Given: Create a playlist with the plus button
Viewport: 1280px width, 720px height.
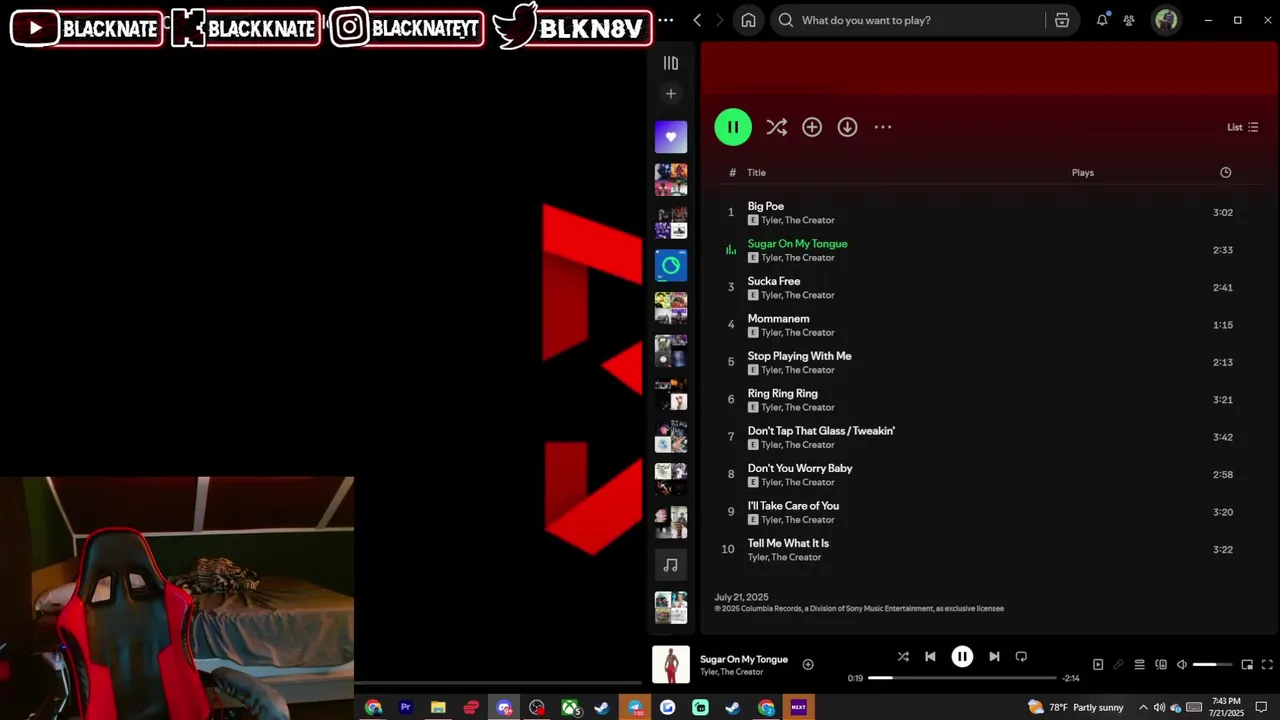Looking at the screenshot, I should [x=671, y=94].
